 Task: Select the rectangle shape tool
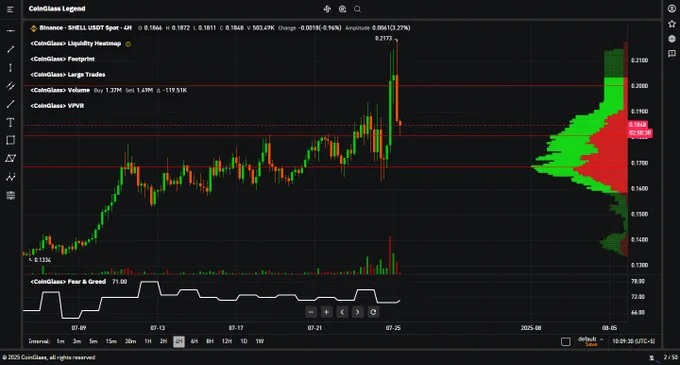coord(10,140)
